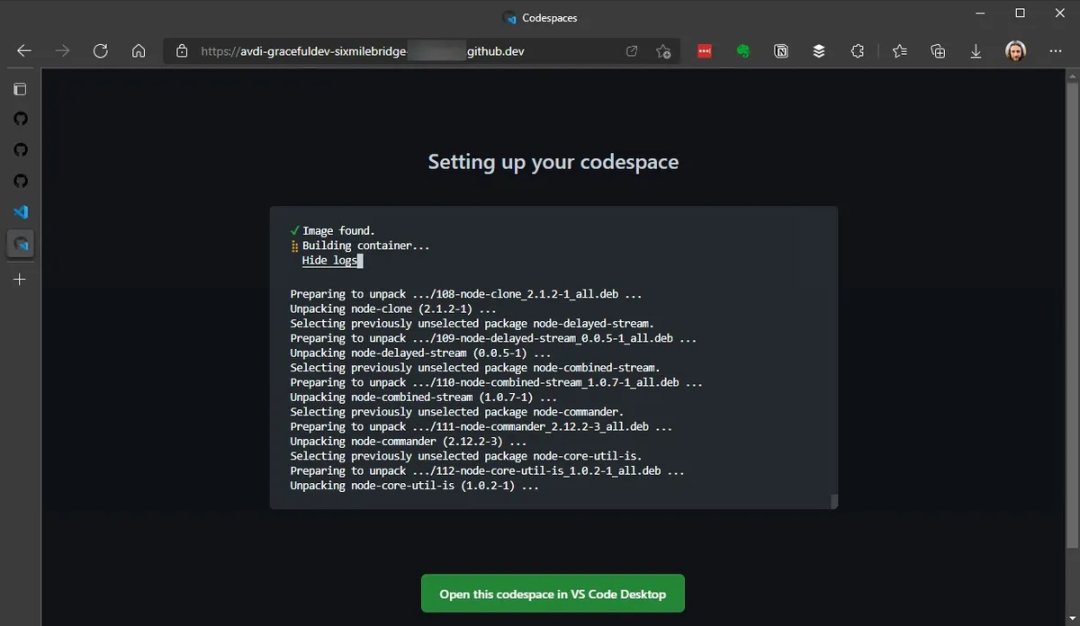1080x626 pixels.
Task: Click the layers stack extension icon
Action: pyautogui.click(x=819, y=51)
